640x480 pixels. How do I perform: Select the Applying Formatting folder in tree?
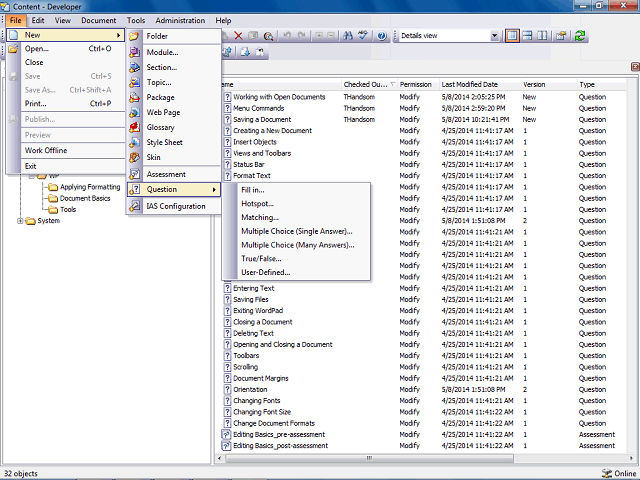click(90, 187)
